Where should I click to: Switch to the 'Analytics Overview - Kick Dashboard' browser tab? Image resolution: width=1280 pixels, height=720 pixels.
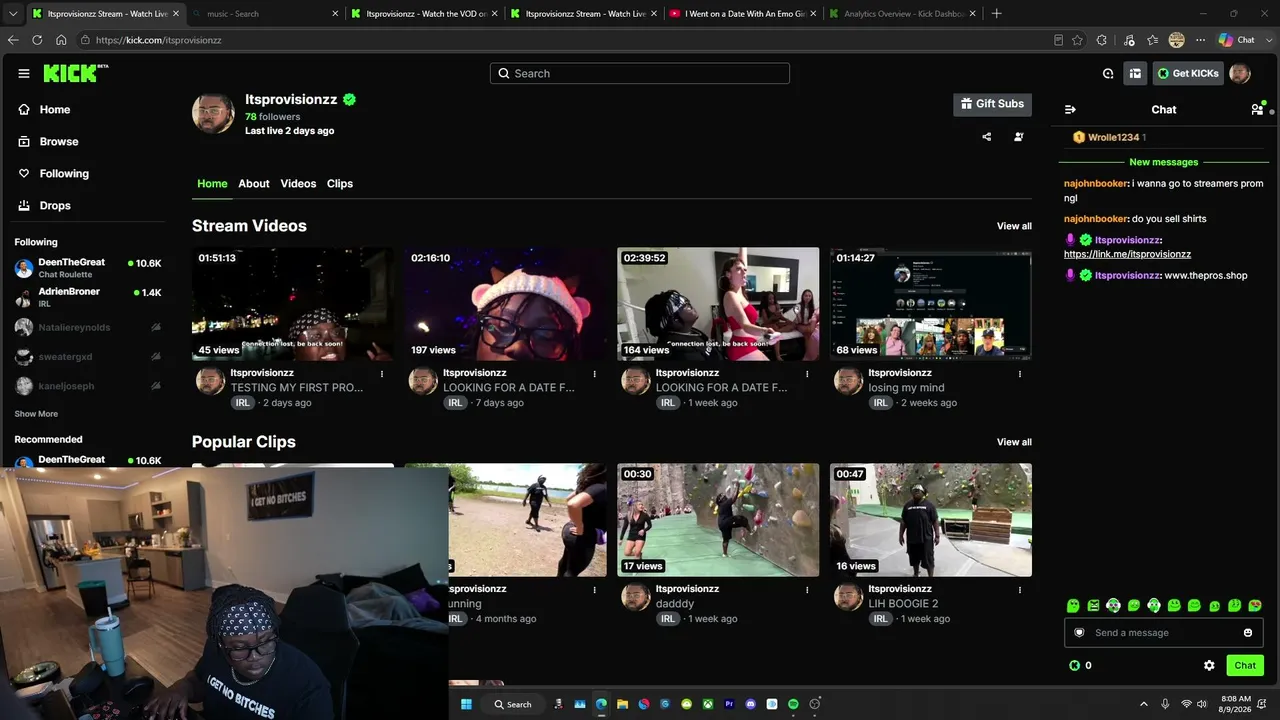(x=900, y=14)
